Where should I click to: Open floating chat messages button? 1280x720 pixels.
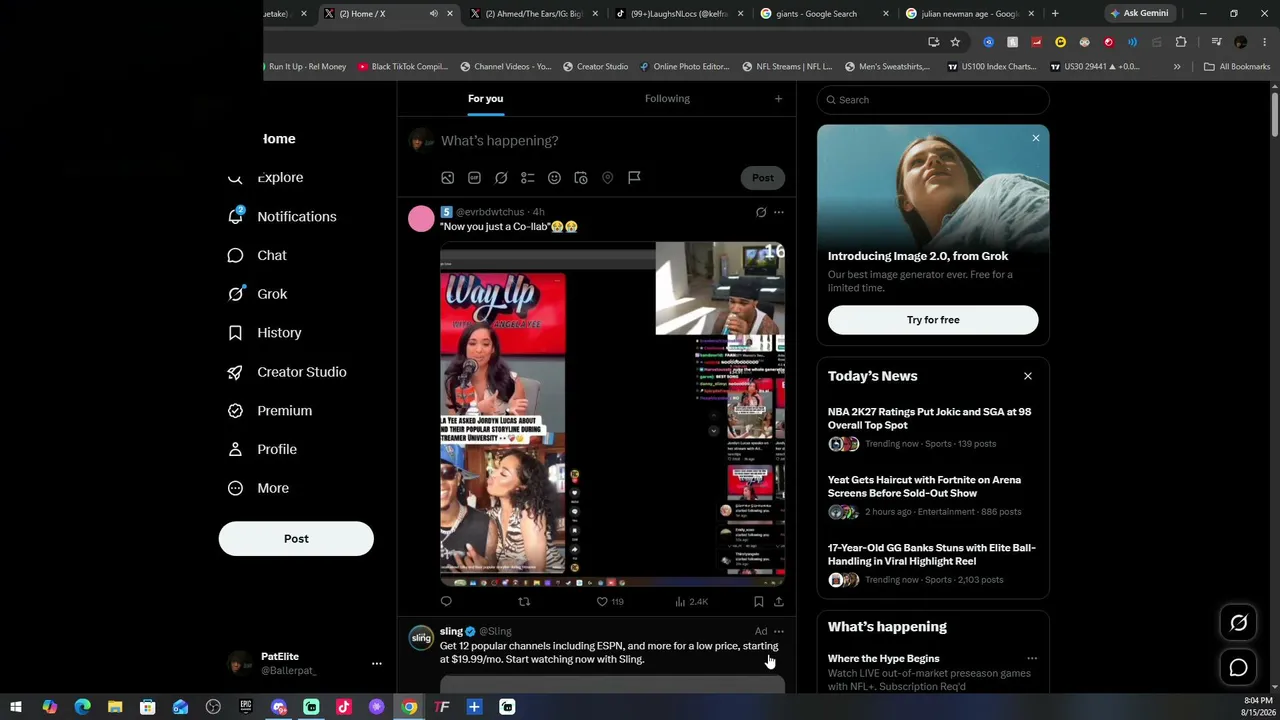click(1239, 668)
